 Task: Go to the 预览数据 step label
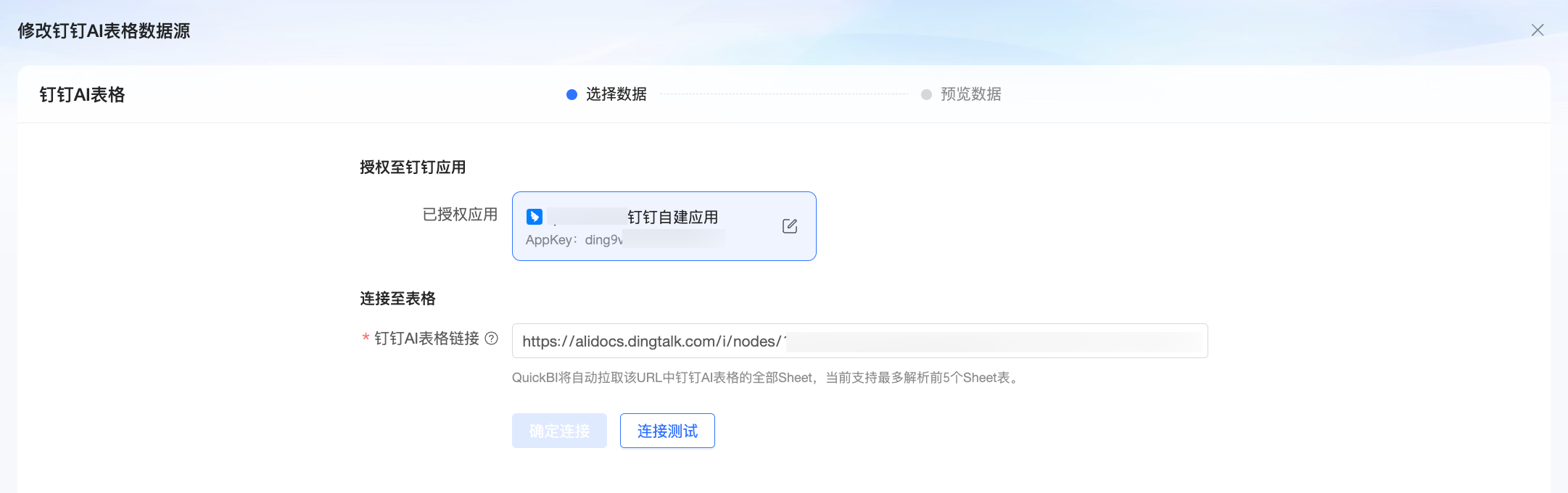(971, 94)
